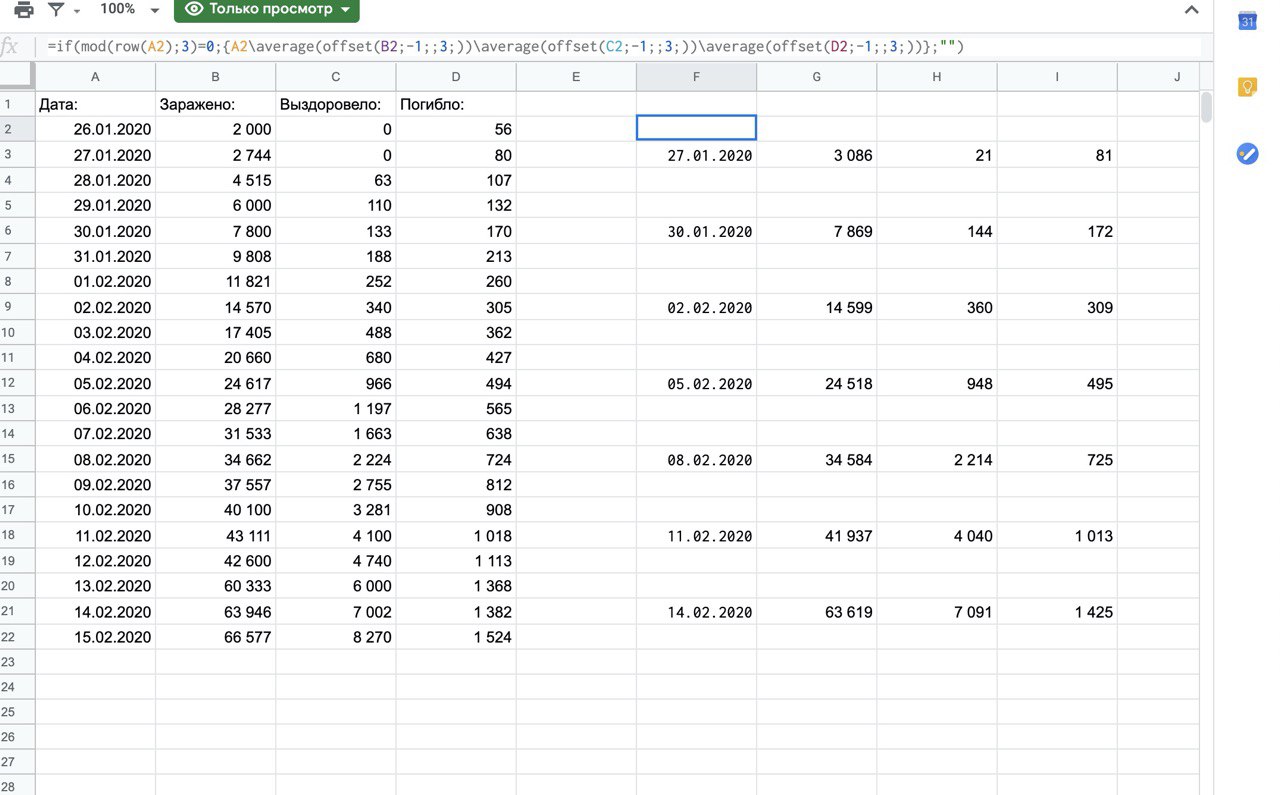Click inside the formula bar text
The image size is (1280, 795).
(x=505, y=46)
